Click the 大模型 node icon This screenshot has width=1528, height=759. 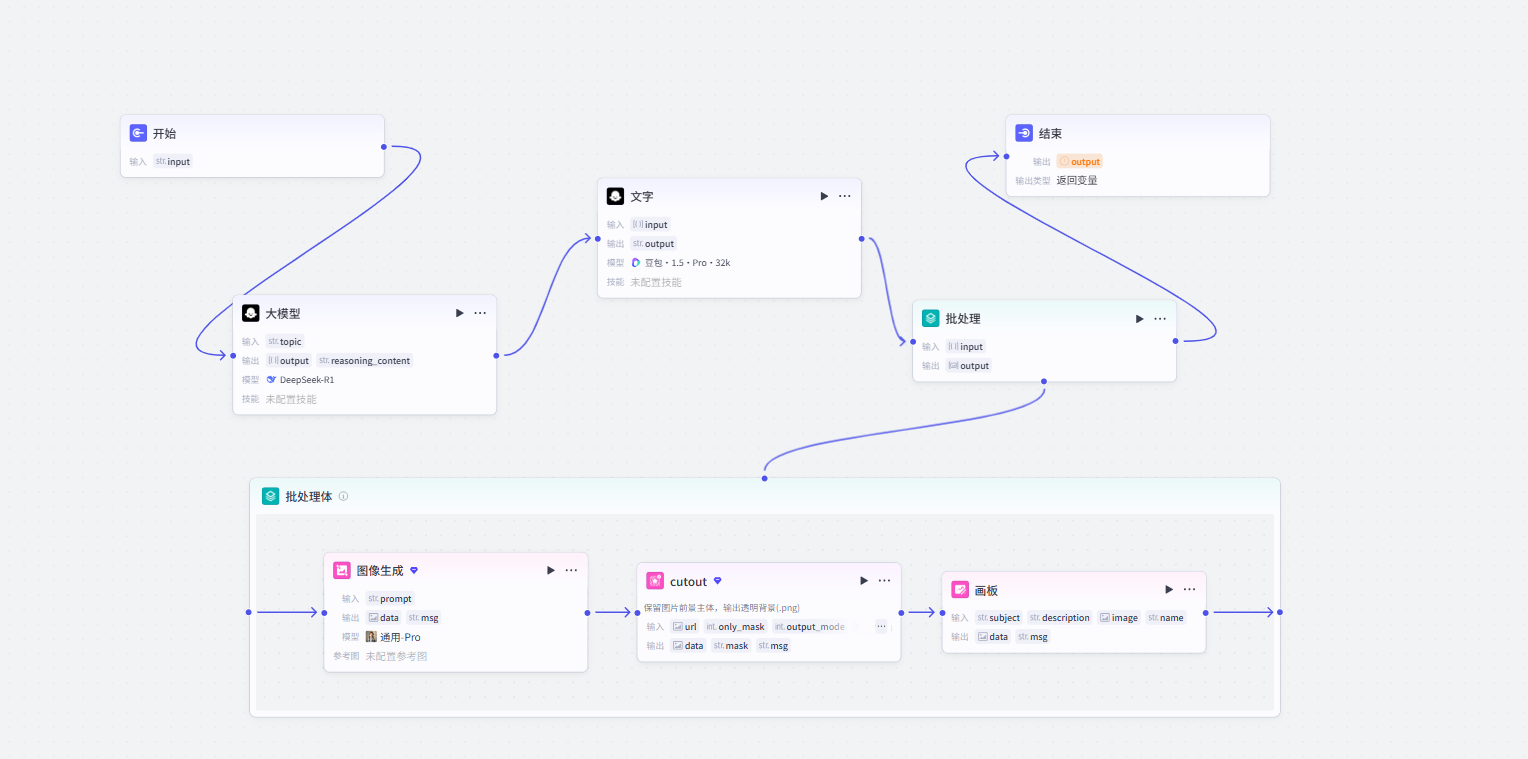[x=250, y=313]
